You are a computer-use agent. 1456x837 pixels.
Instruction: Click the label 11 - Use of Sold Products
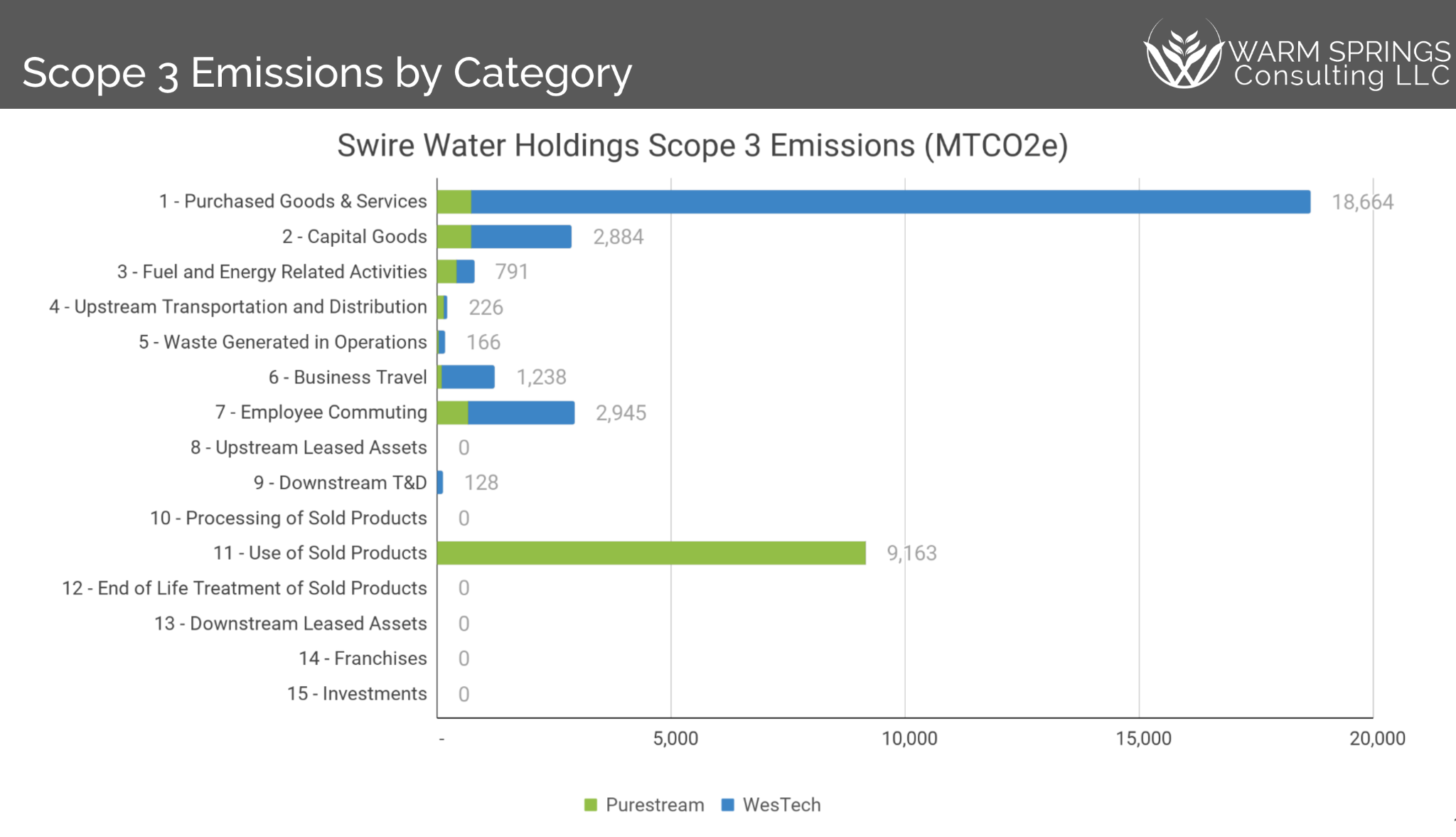[x=320, y=553]
